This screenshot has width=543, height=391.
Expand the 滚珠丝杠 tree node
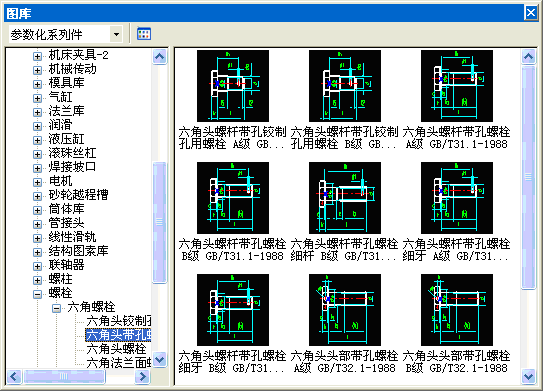click(x=37, y=154)
